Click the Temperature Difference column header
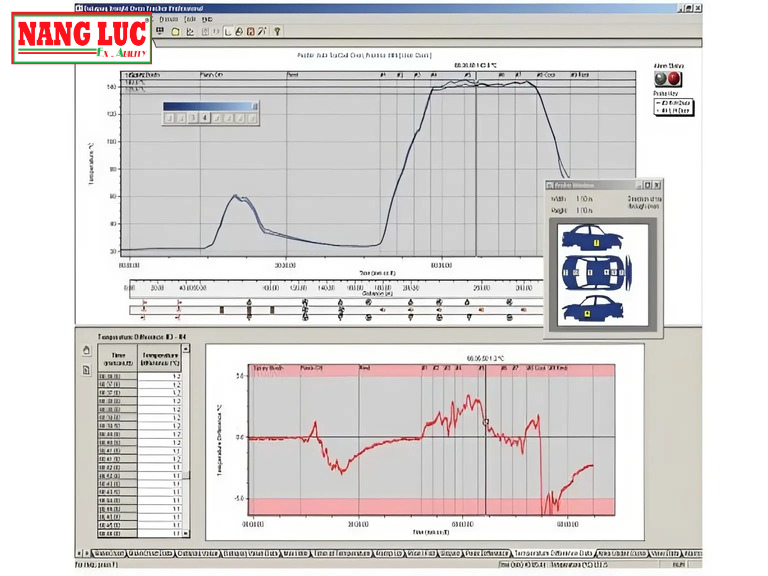 [160, 358]
